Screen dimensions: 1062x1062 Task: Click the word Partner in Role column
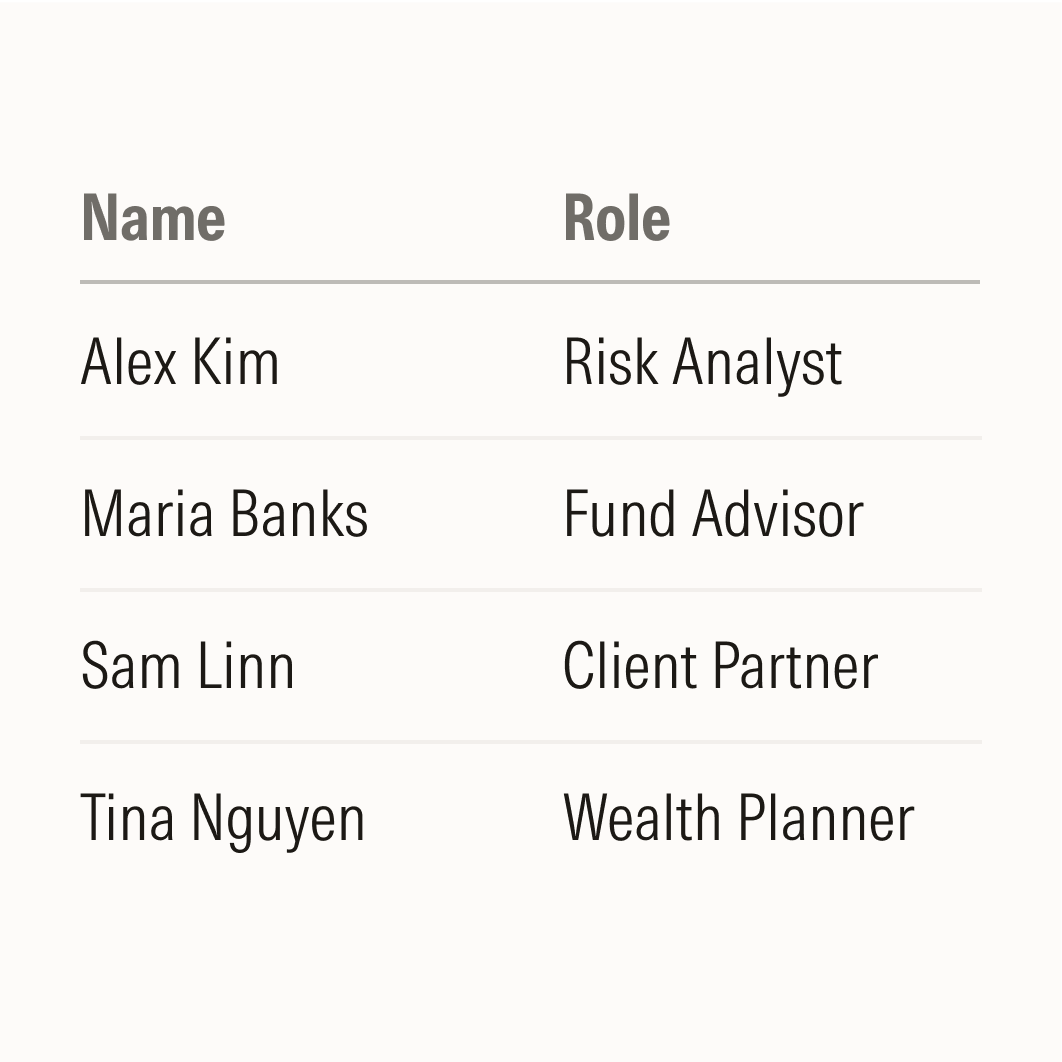pos(796,666)
